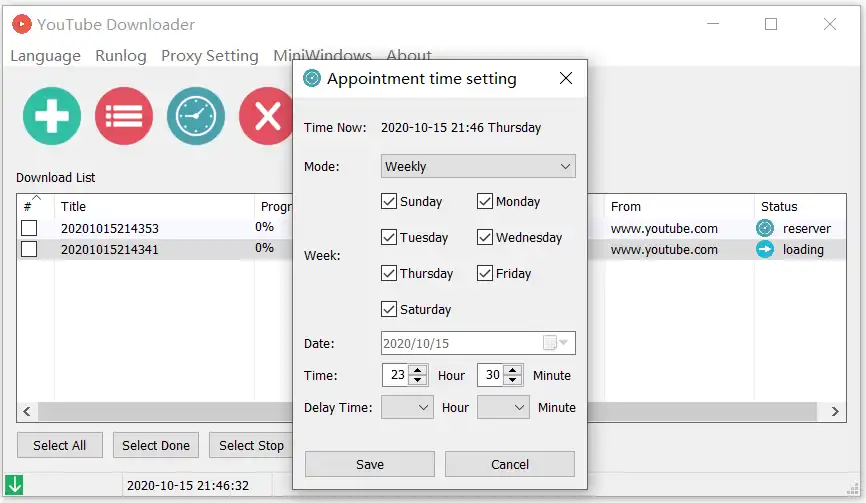Open the red download list icon
Viewport: 866px width, 503px height.
pos(124,116)
